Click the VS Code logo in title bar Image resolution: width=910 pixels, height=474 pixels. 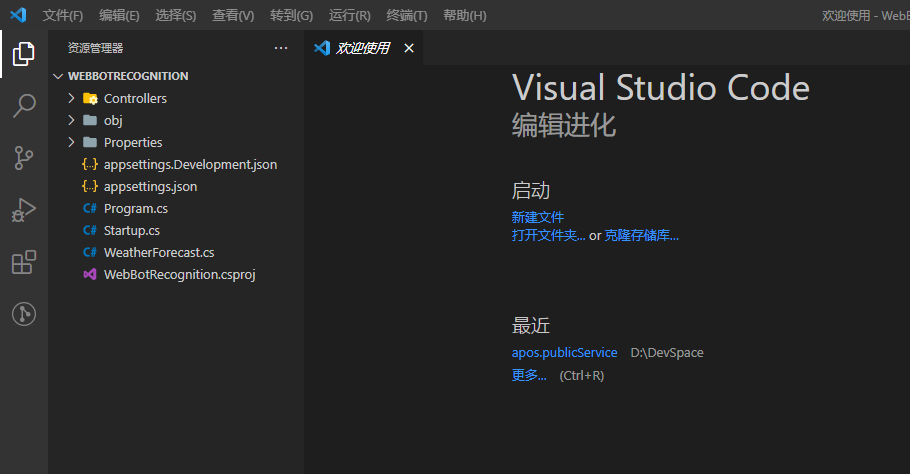pyautogui.click(x=17, y=15)
